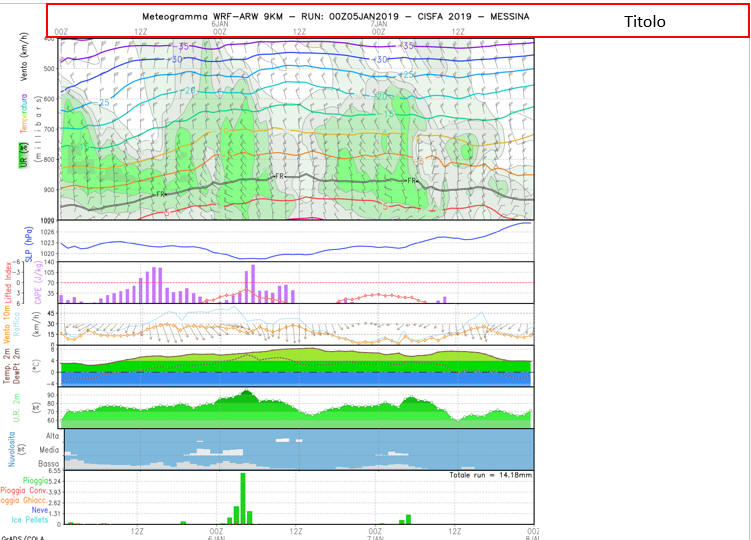Select the 1020 value on the SLP axis
The width and height of the screenshot is (751, 540).
(48, 253)
